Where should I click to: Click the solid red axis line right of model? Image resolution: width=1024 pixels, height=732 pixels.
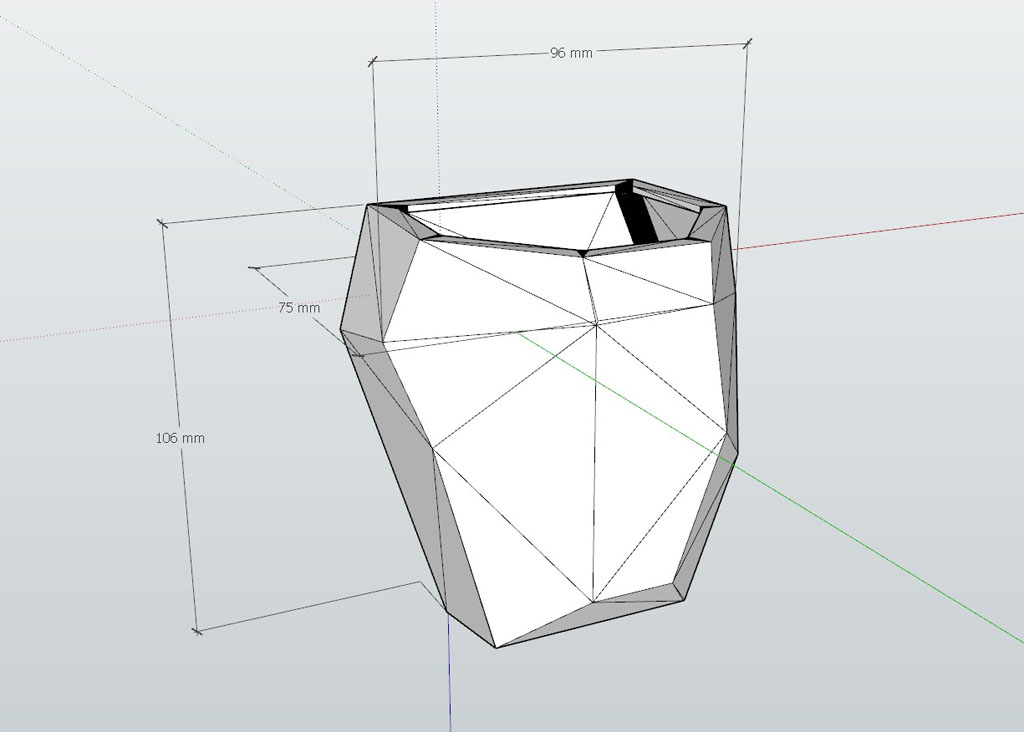(880, 230)
